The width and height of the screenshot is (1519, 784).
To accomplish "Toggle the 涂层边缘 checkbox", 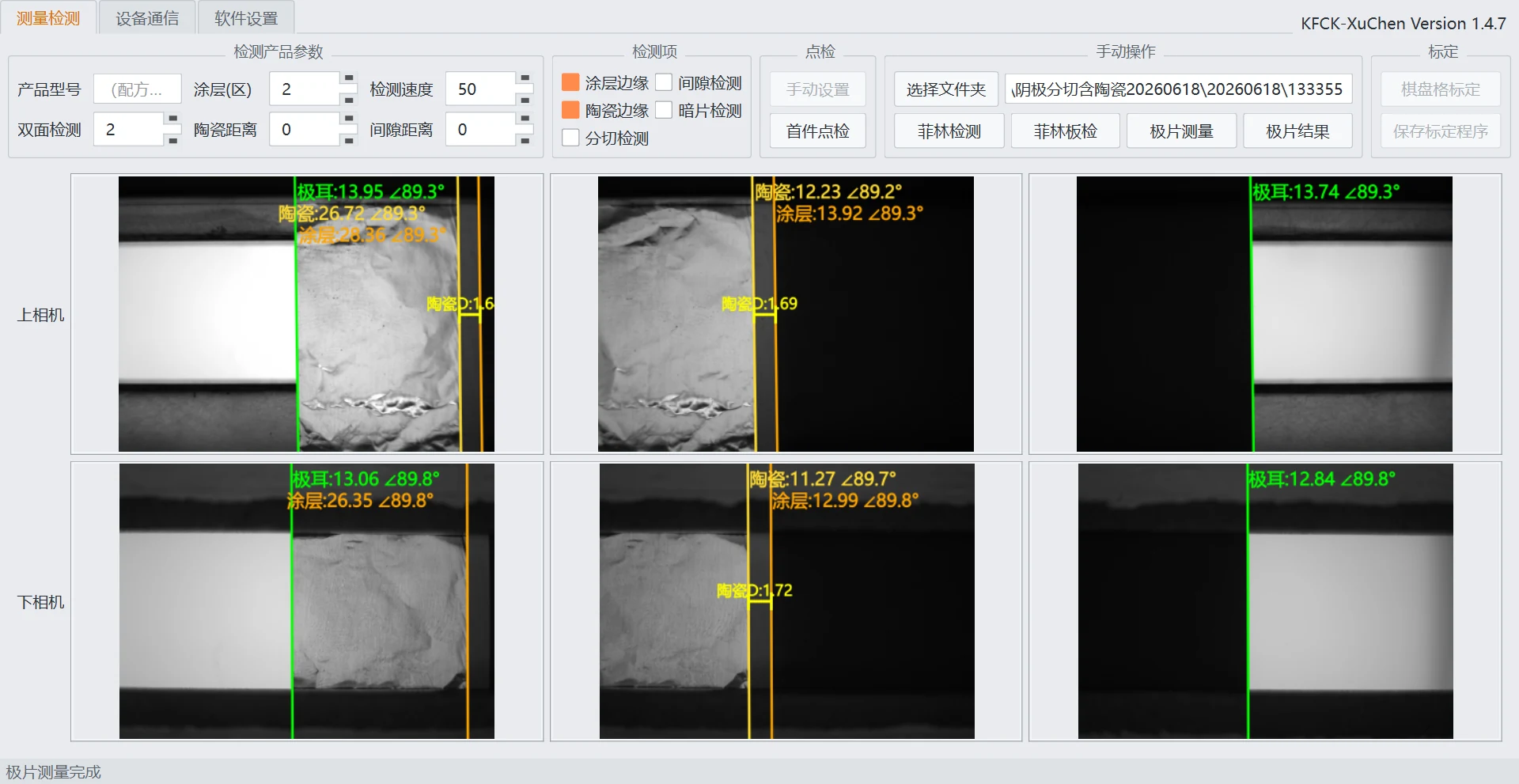I will 570,82.
